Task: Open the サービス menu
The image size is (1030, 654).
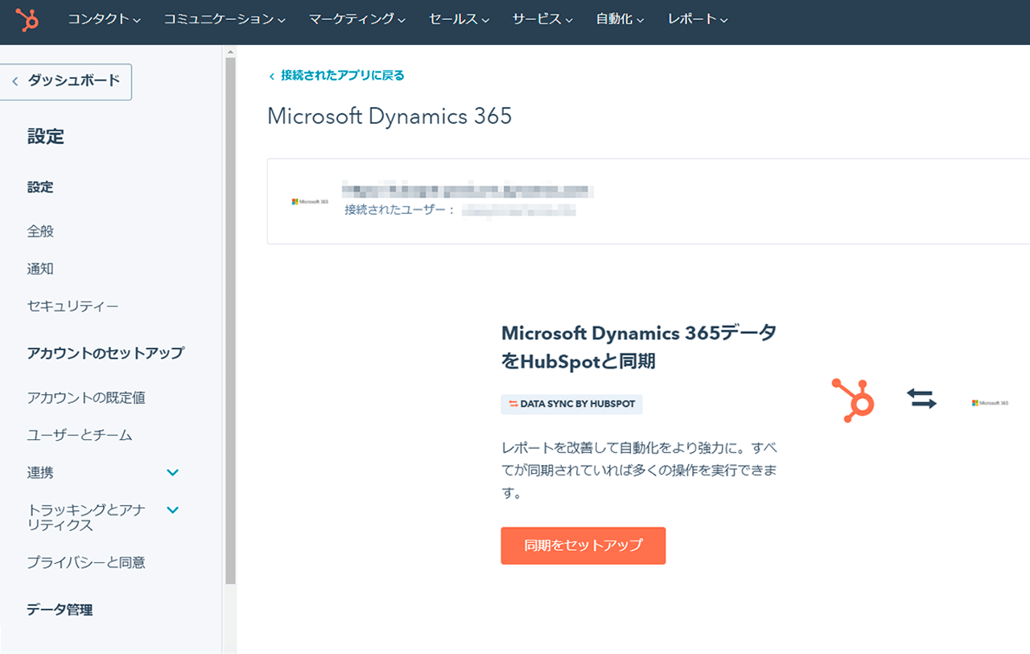Action: tap(543, 20)
